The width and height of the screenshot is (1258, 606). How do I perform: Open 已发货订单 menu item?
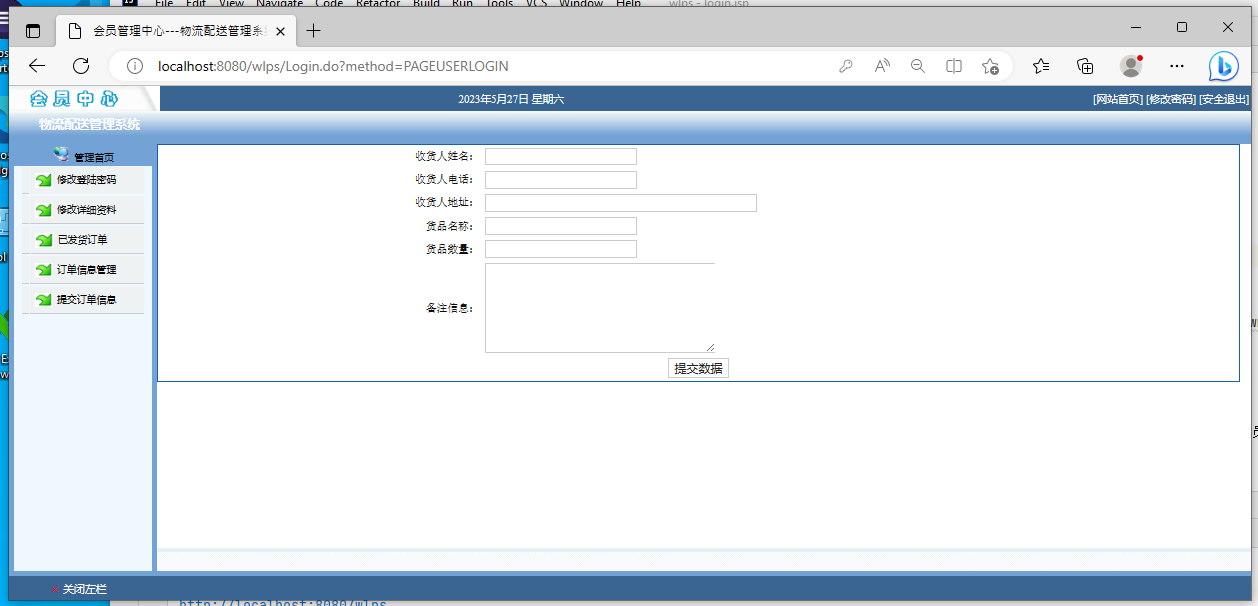(82, 240)
